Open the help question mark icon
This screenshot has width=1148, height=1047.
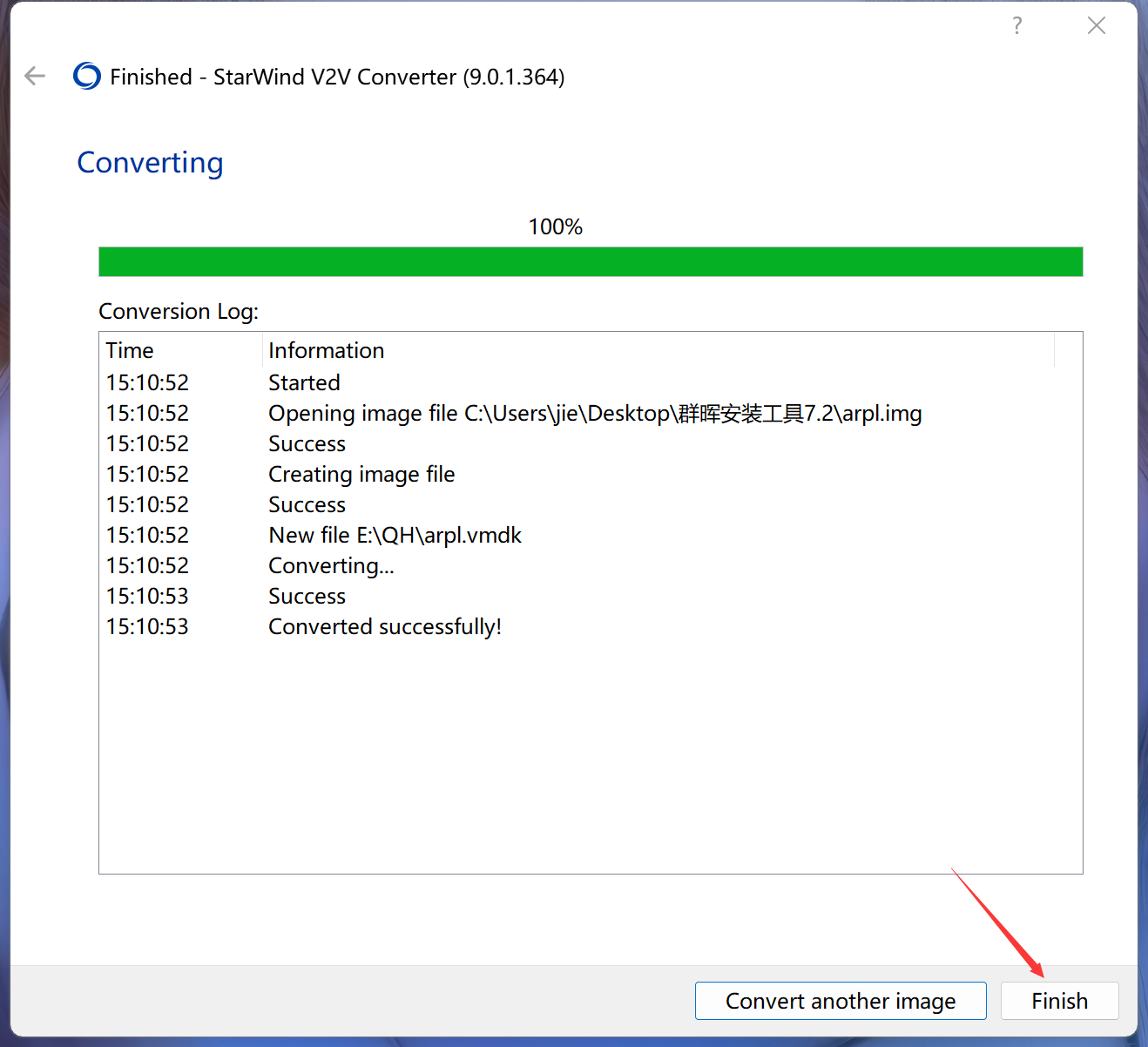pyautogui.click(x=1016, y=25)
